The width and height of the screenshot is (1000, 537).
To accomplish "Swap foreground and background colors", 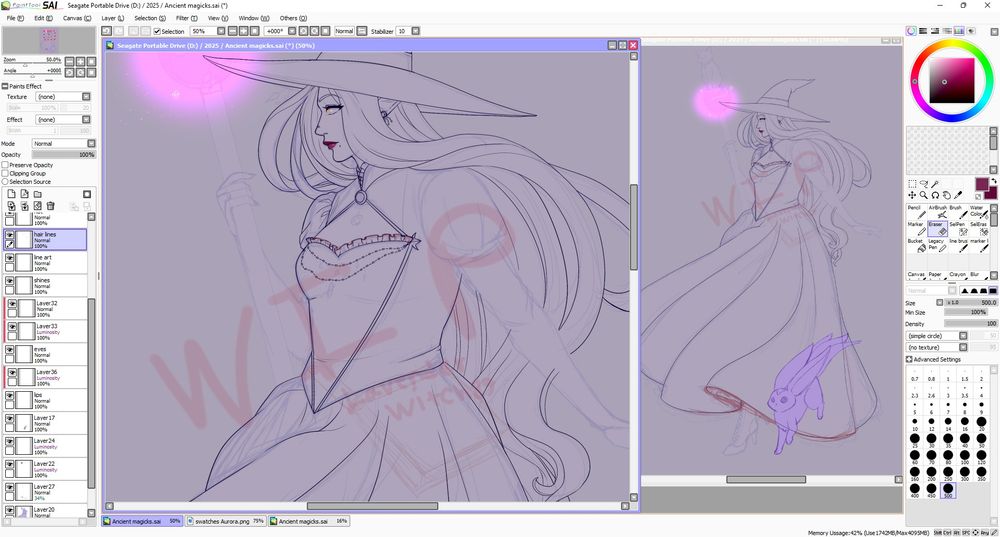I will tap(993, 181).
